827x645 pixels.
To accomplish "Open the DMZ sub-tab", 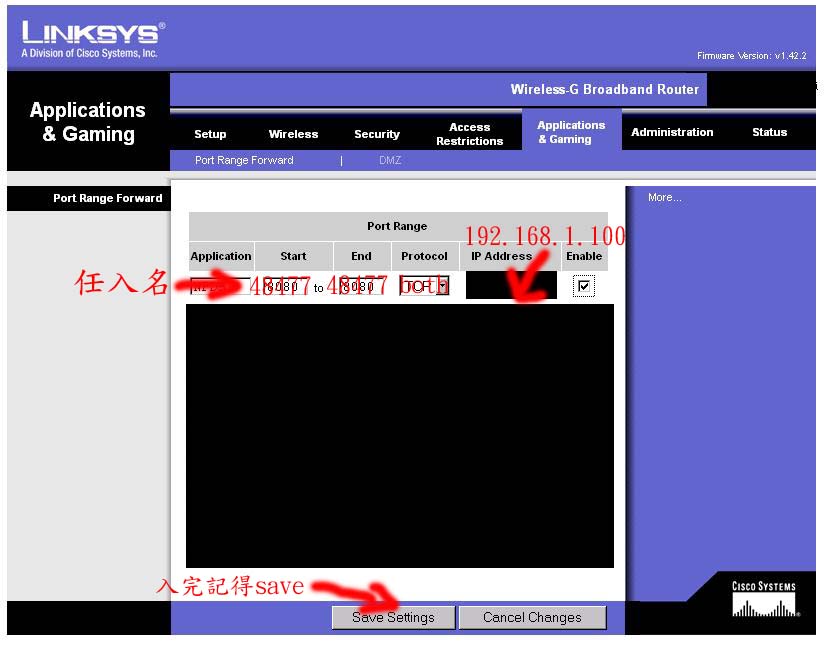I will tap(390, 160).
